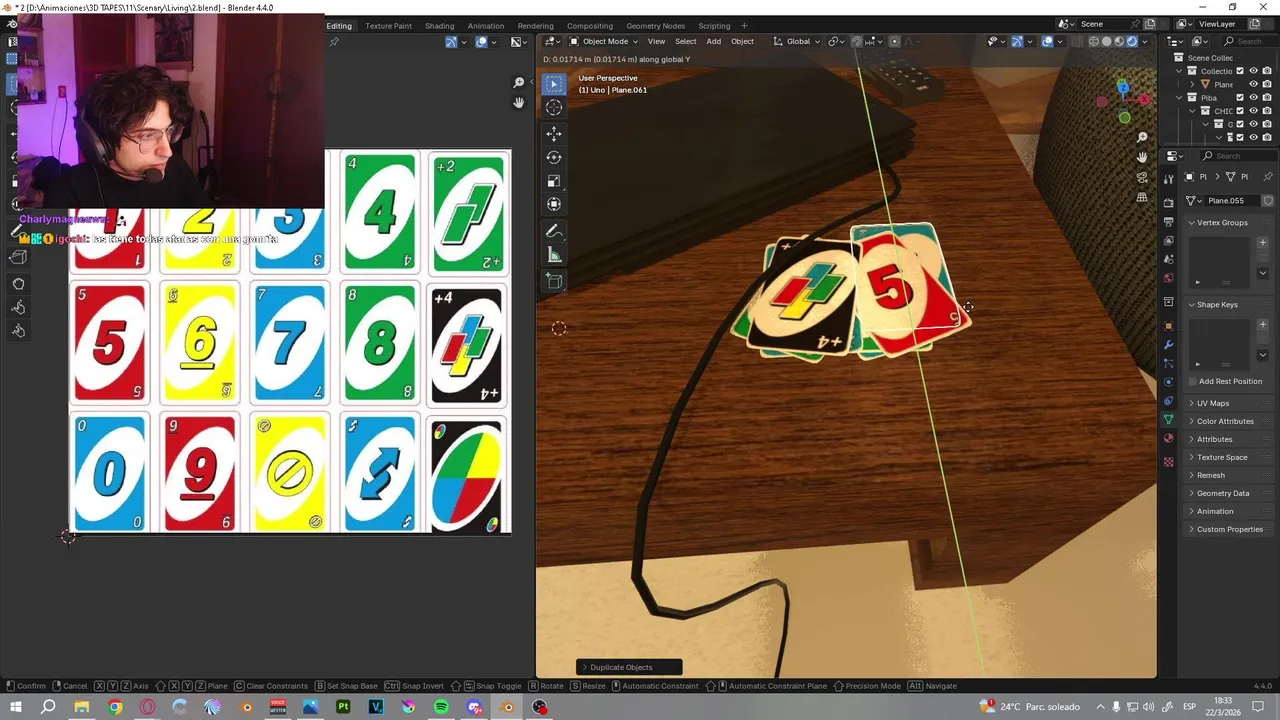Screen dimensions: 1280x720
Task: Click the UV editor pan hand icon
Action: [x=518, y=103]
